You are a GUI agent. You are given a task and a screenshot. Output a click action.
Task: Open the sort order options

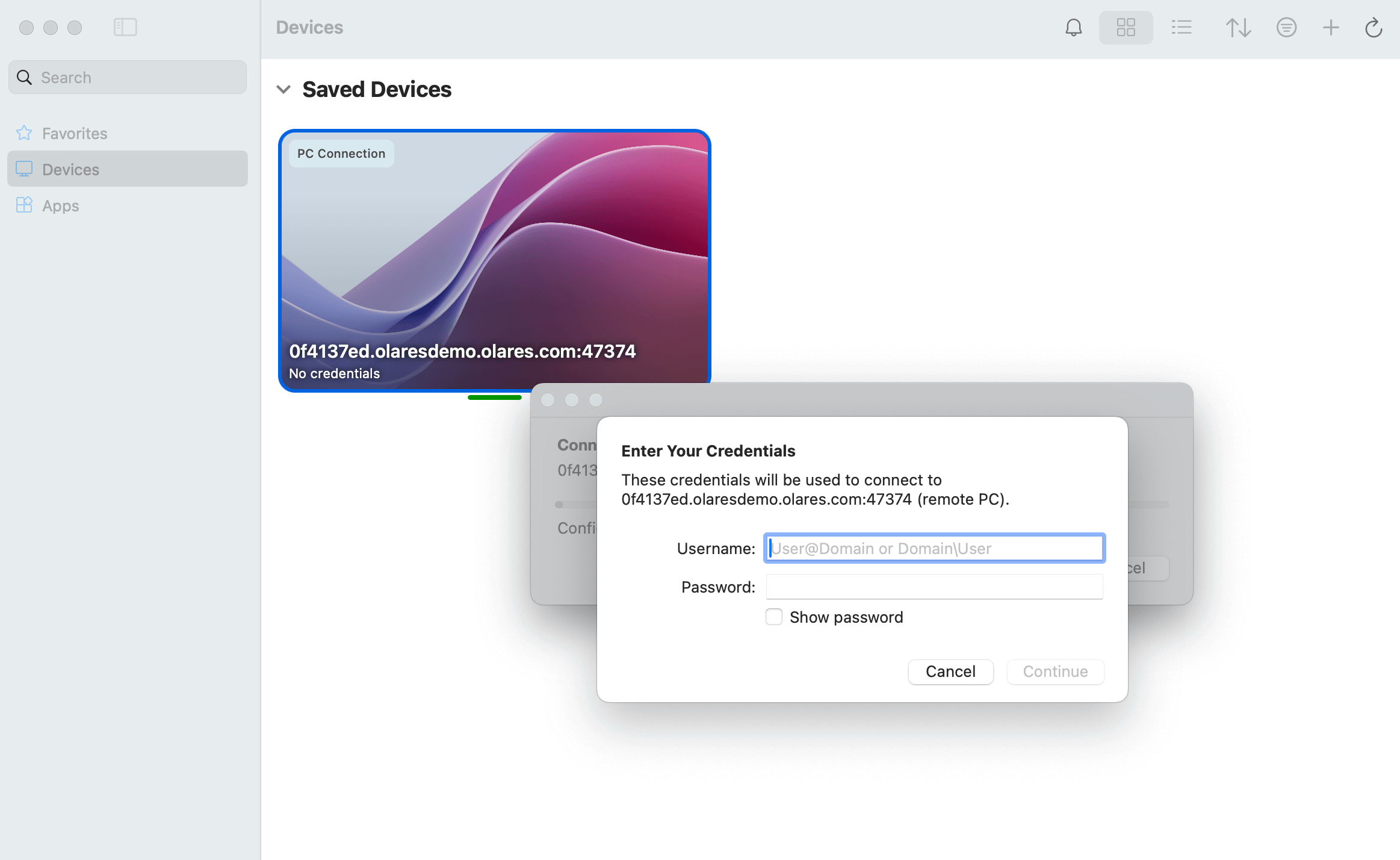click(1238, 28)
